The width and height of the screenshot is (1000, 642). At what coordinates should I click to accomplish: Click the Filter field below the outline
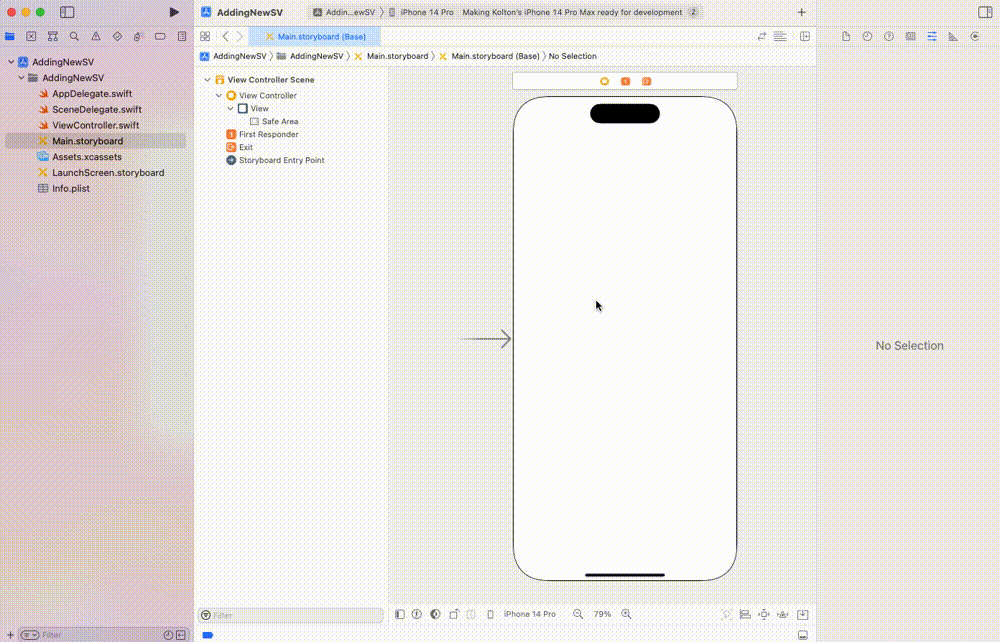point(290,614)
